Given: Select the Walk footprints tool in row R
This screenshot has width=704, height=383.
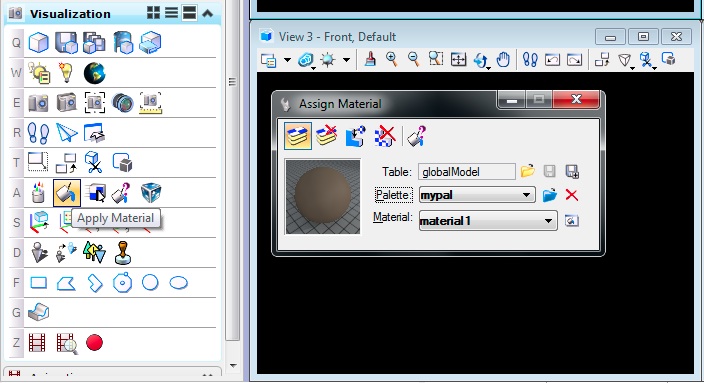Looking at the screenshot, I should tap(38, 133).
